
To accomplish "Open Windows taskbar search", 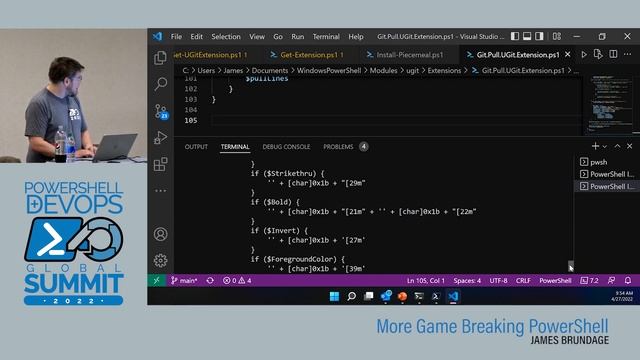I will (x=351, y=296).
